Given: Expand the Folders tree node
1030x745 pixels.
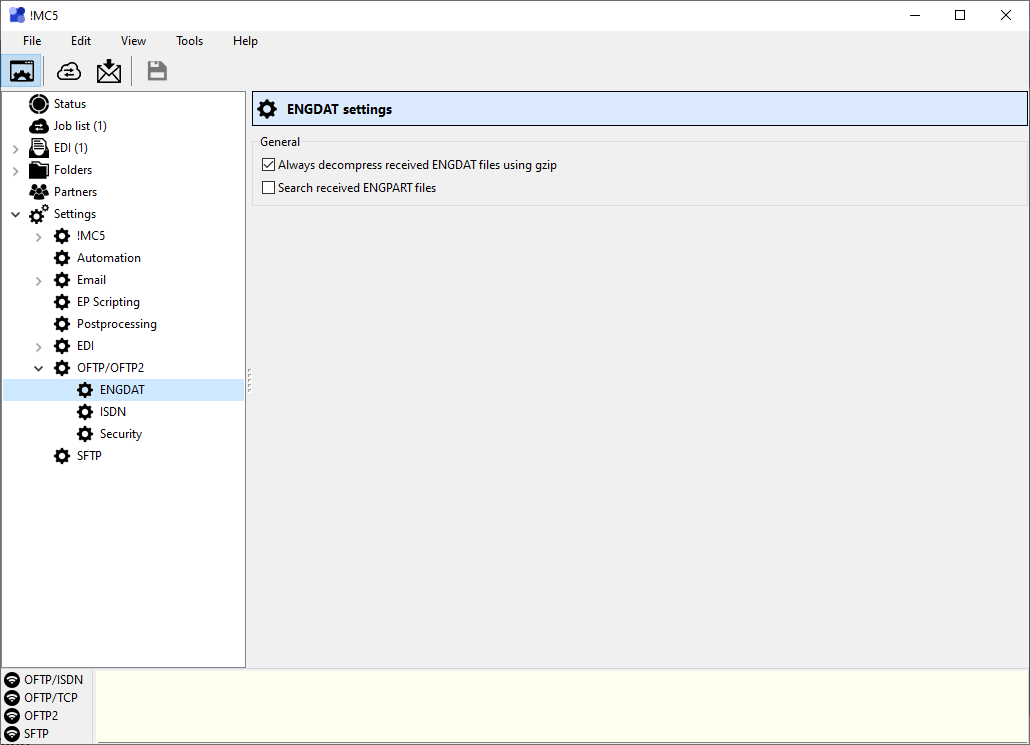Looking at the screenshot, I should click(x=16, y=171).
